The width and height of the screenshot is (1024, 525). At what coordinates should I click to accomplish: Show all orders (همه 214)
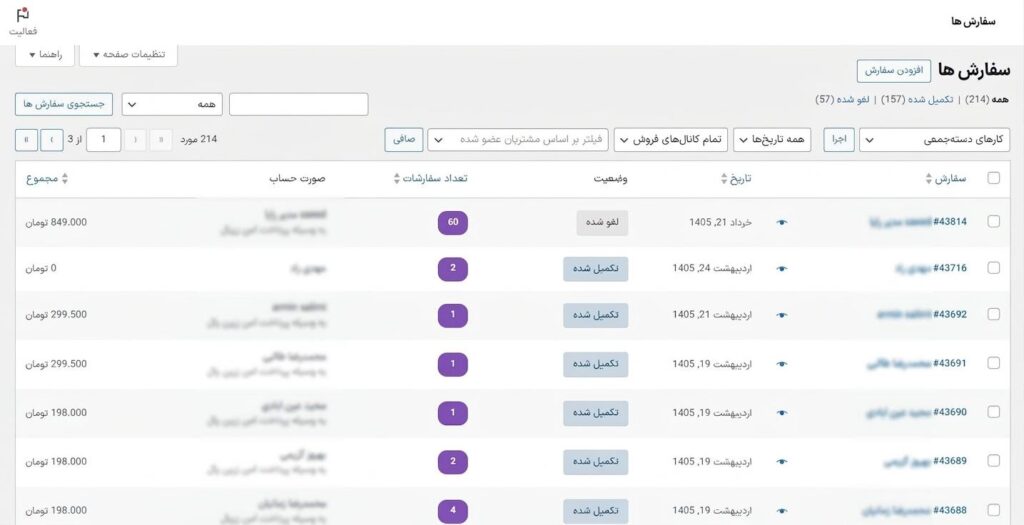pyautogui.click(x=985, y=99)
